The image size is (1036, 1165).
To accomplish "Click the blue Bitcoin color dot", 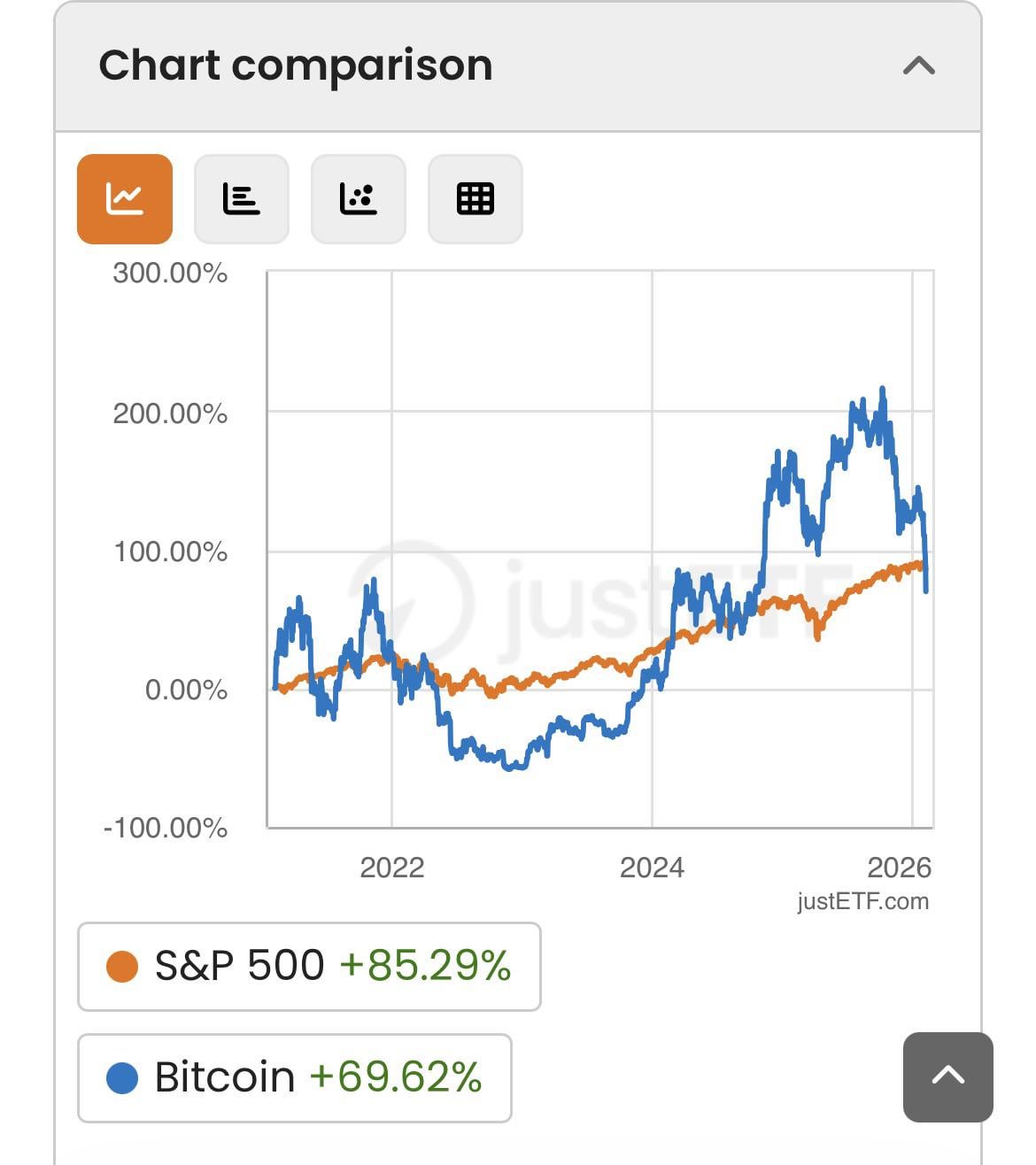I will [x=122, y=1077].
